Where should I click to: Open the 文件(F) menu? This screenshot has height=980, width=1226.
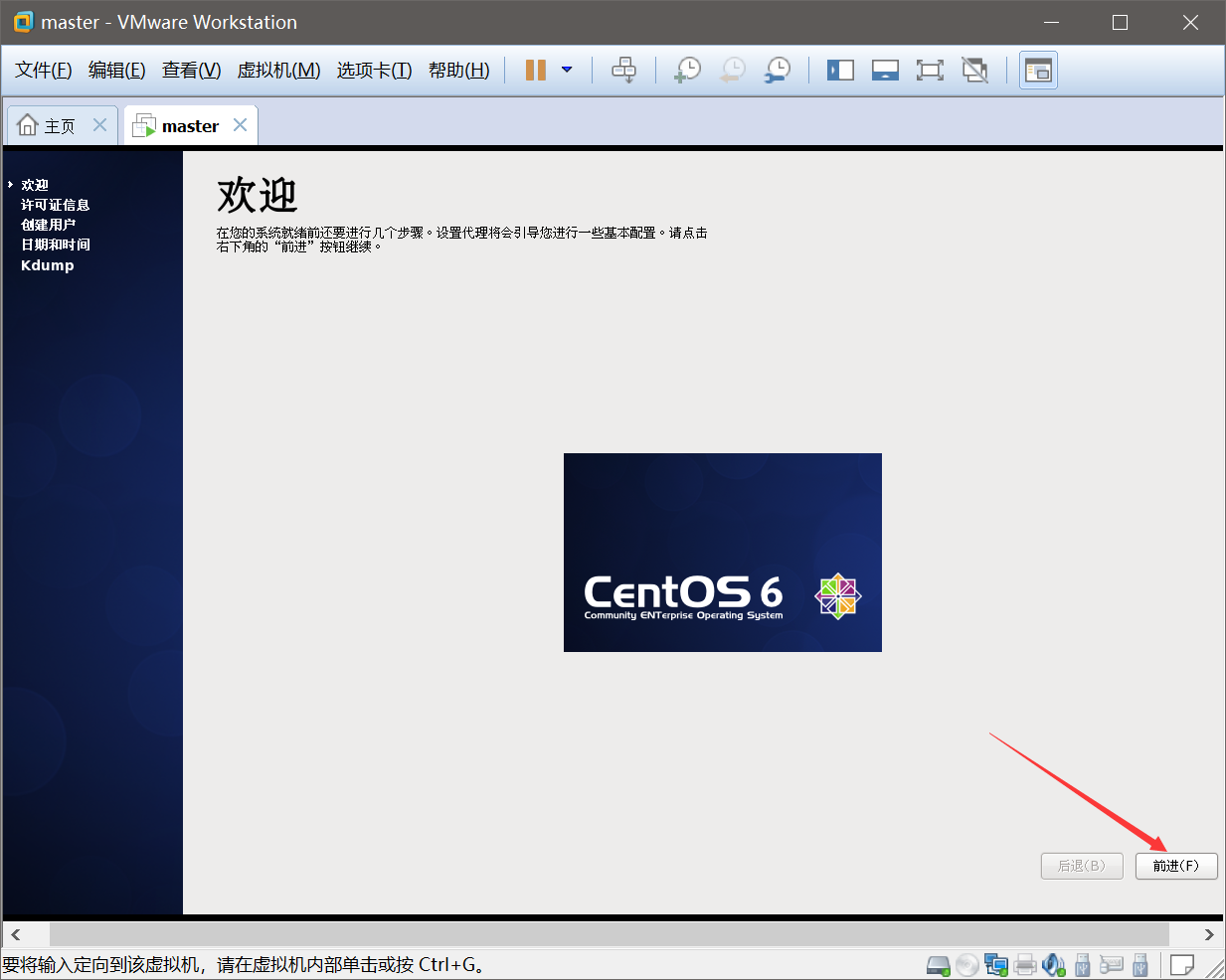pyautogui.click(x=44, y=70)
